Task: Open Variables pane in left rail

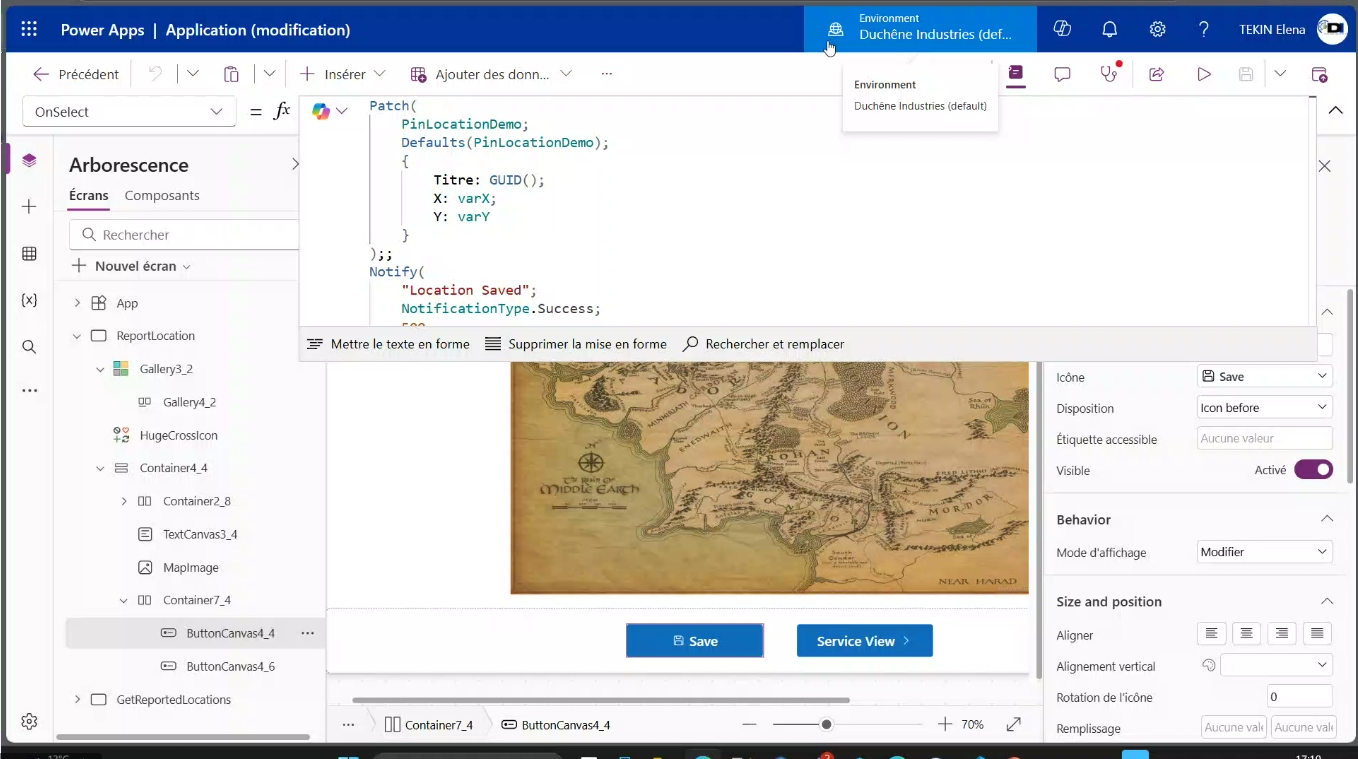Action: click(x=29, y=300)
